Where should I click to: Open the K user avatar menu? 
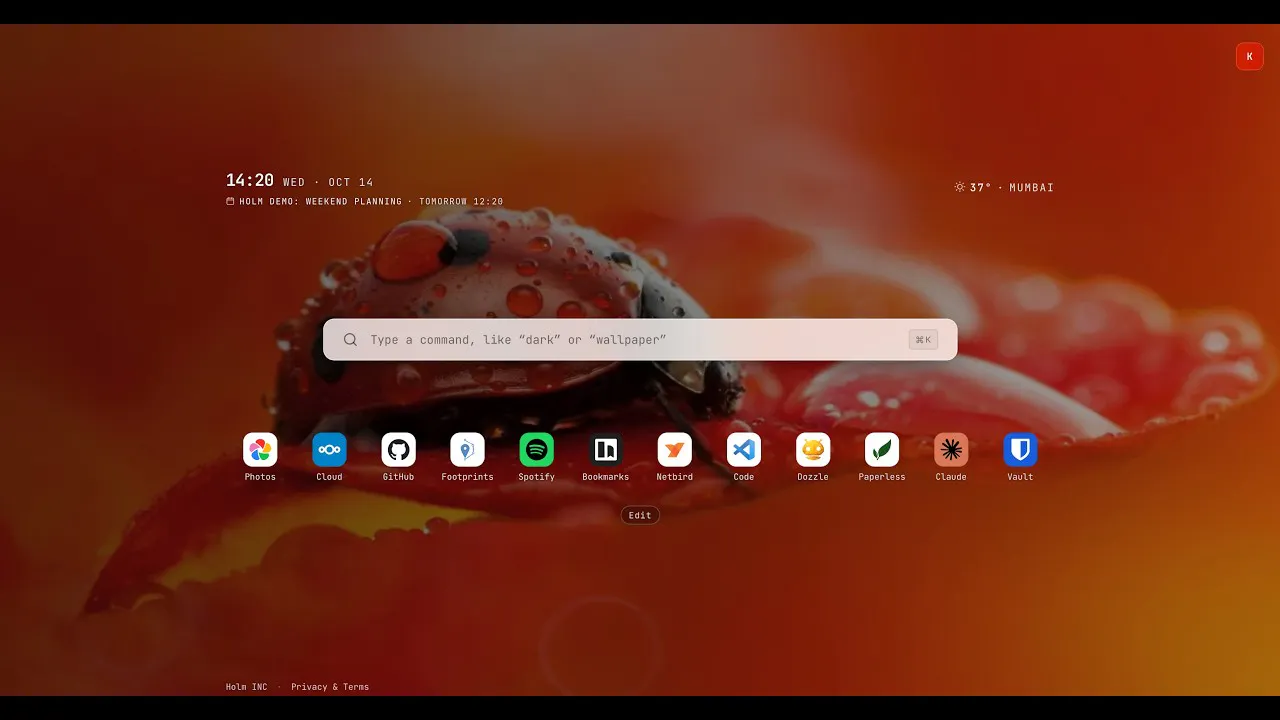pyautogui.click(x=1250, y=57)
